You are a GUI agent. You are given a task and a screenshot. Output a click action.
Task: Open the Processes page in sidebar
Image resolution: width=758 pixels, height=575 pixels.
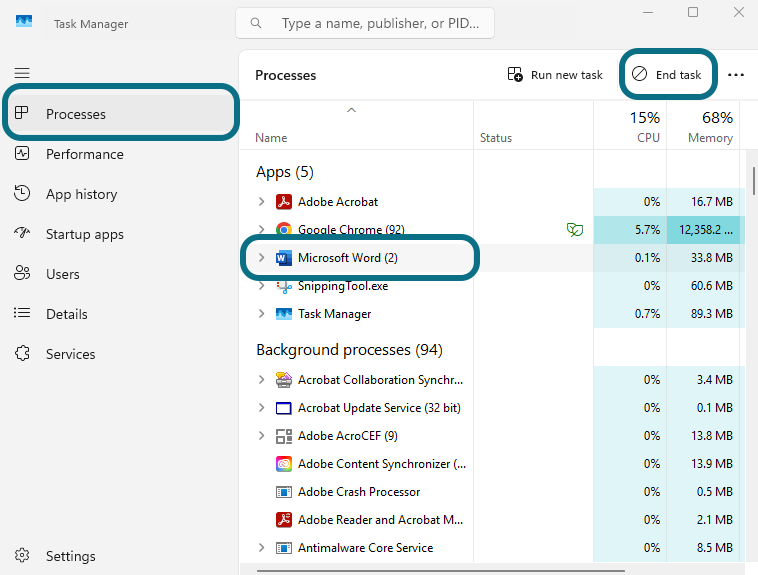[121, 114]
